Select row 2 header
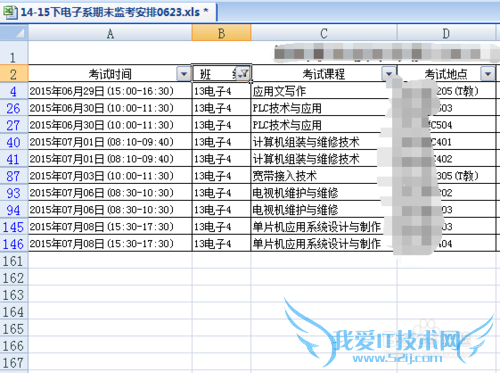500x373 pixels. (x=14, y=74)
